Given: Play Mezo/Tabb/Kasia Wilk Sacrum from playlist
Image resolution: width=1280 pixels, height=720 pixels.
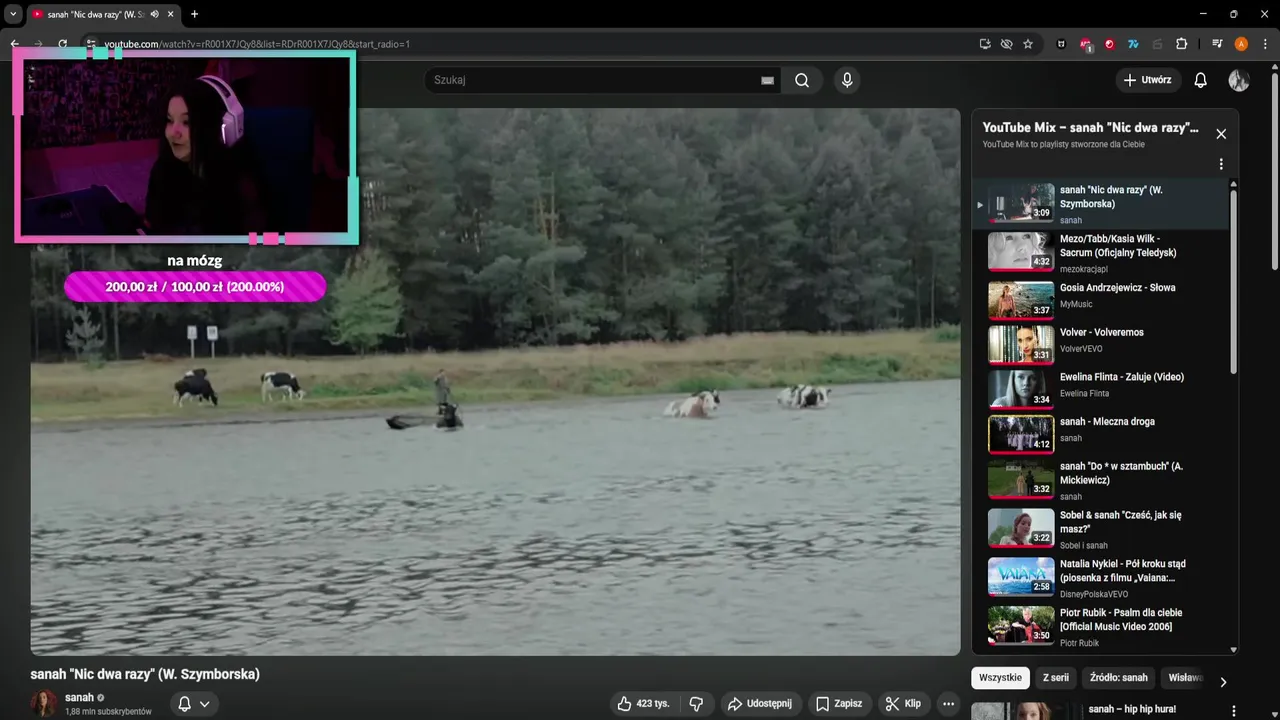Looking at the screenshot, I should tap(1100, 253).
